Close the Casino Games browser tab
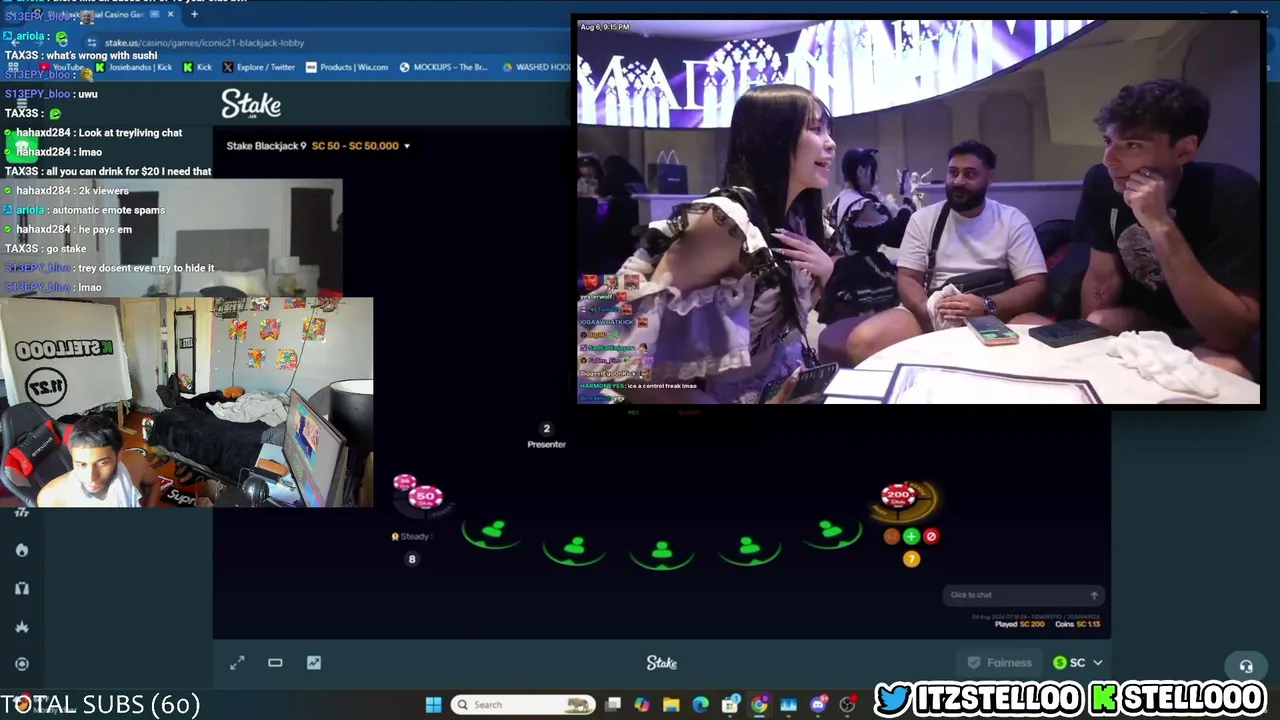Image resolution: width=1280 pixels, height=720 pixels. (x=171, y=14)
